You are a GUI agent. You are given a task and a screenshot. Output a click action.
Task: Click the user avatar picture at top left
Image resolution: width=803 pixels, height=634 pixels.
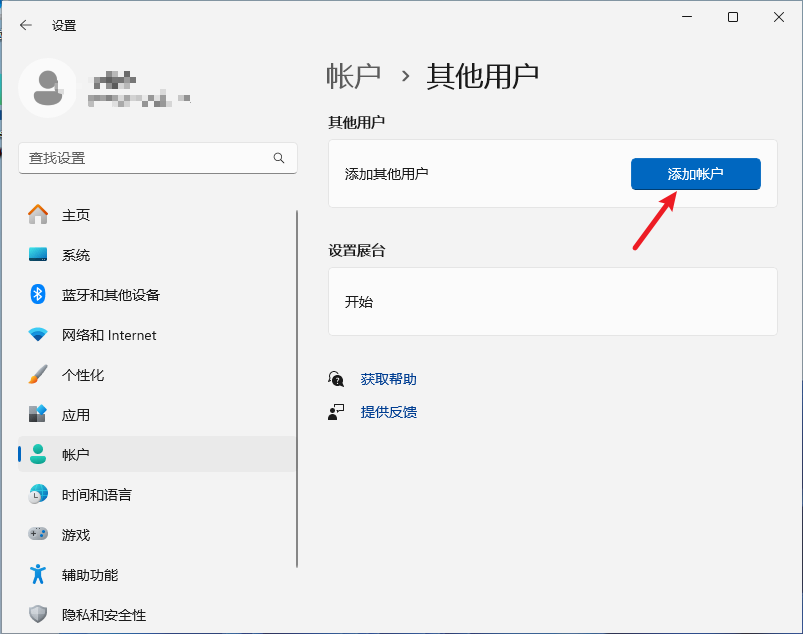47,88
